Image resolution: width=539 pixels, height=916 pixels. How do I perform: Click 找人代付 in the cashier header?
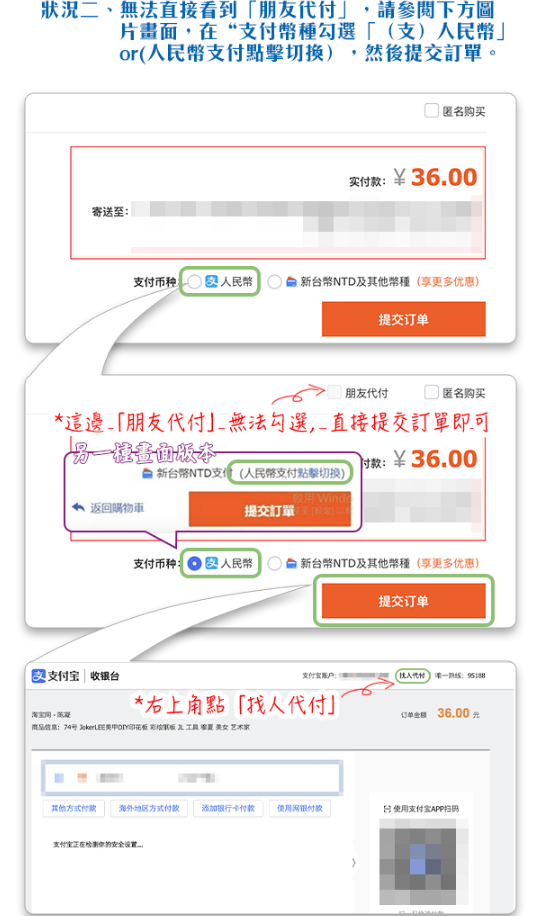click(412, 675)
